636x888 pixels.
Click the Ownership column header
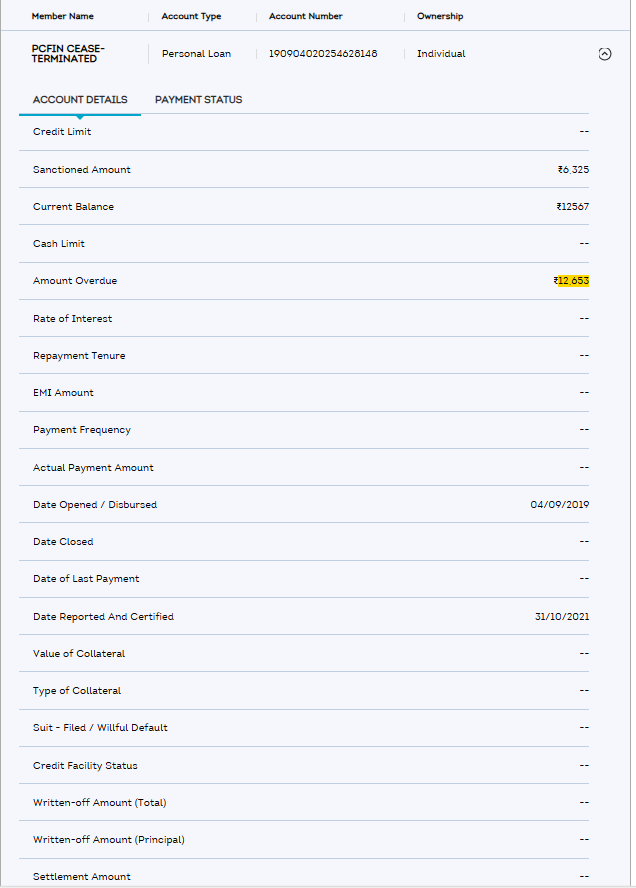click(440, 17)
